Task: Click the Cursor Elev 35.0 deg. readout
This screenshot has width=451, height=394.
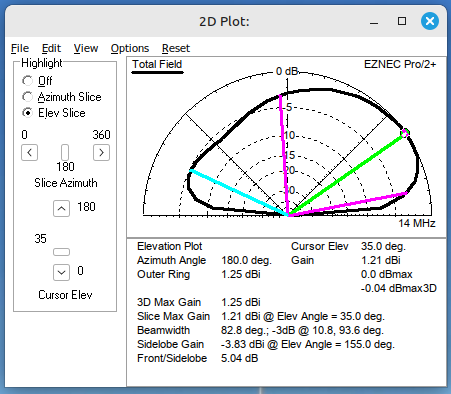Action: [348, 246]
